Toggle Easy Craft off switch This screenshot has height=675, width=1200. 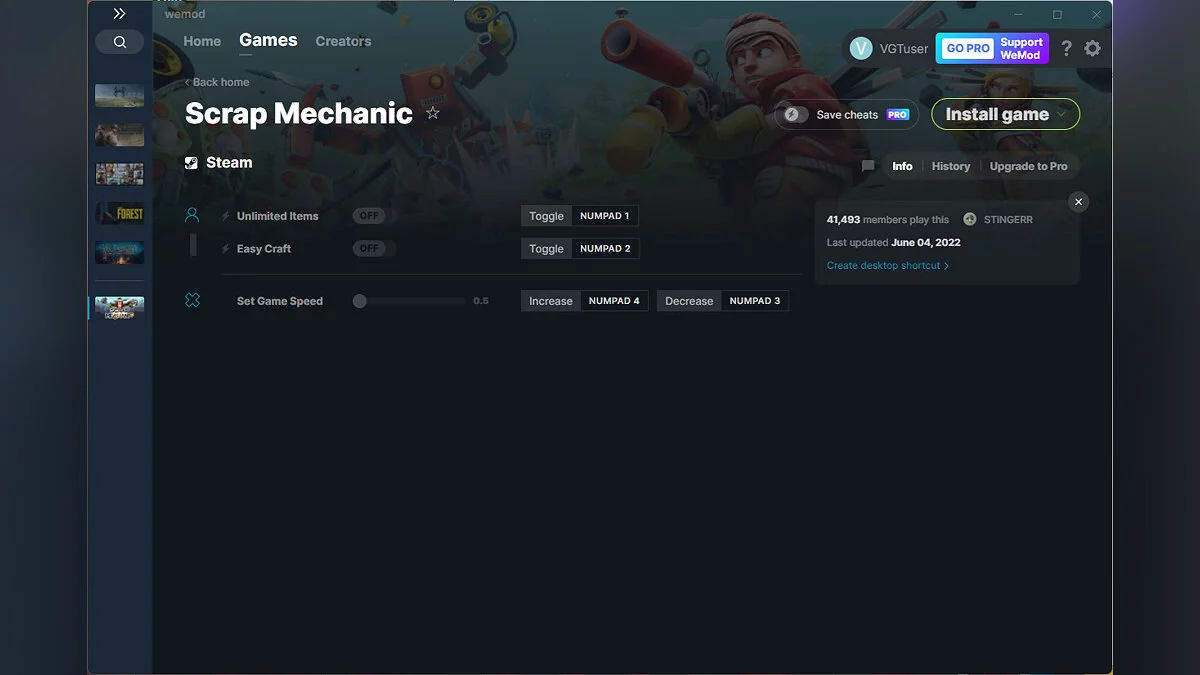[x=370, y=248]
